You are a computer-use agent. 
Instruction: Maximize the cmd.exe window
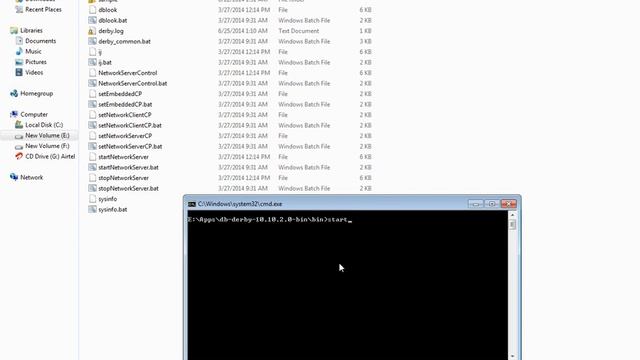coord(492,204)
